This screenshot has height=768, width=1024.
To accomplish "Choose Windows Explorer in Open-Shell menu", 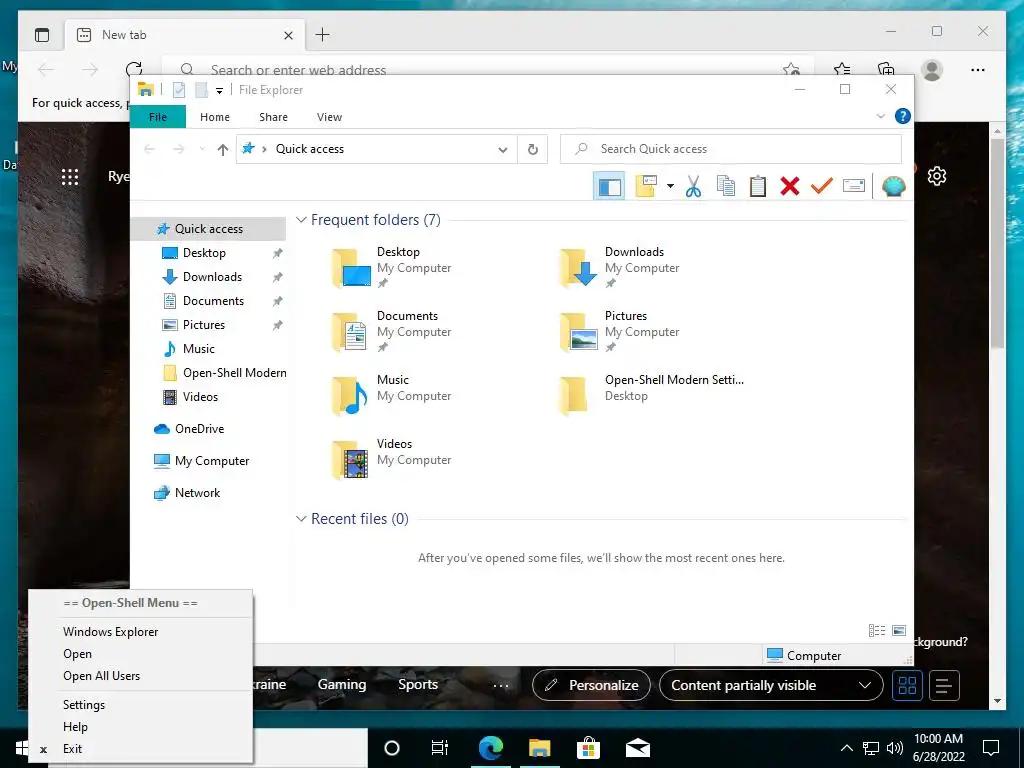I will point(140,632).
